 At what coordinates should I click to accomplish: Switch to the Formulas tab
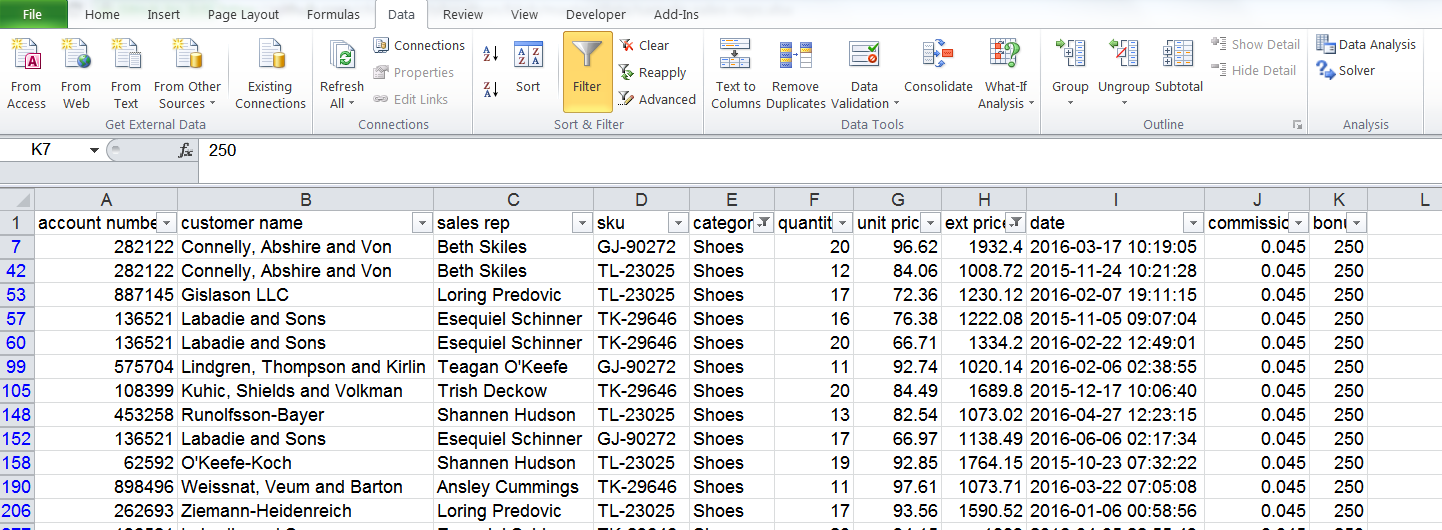[x=333, y=15]
